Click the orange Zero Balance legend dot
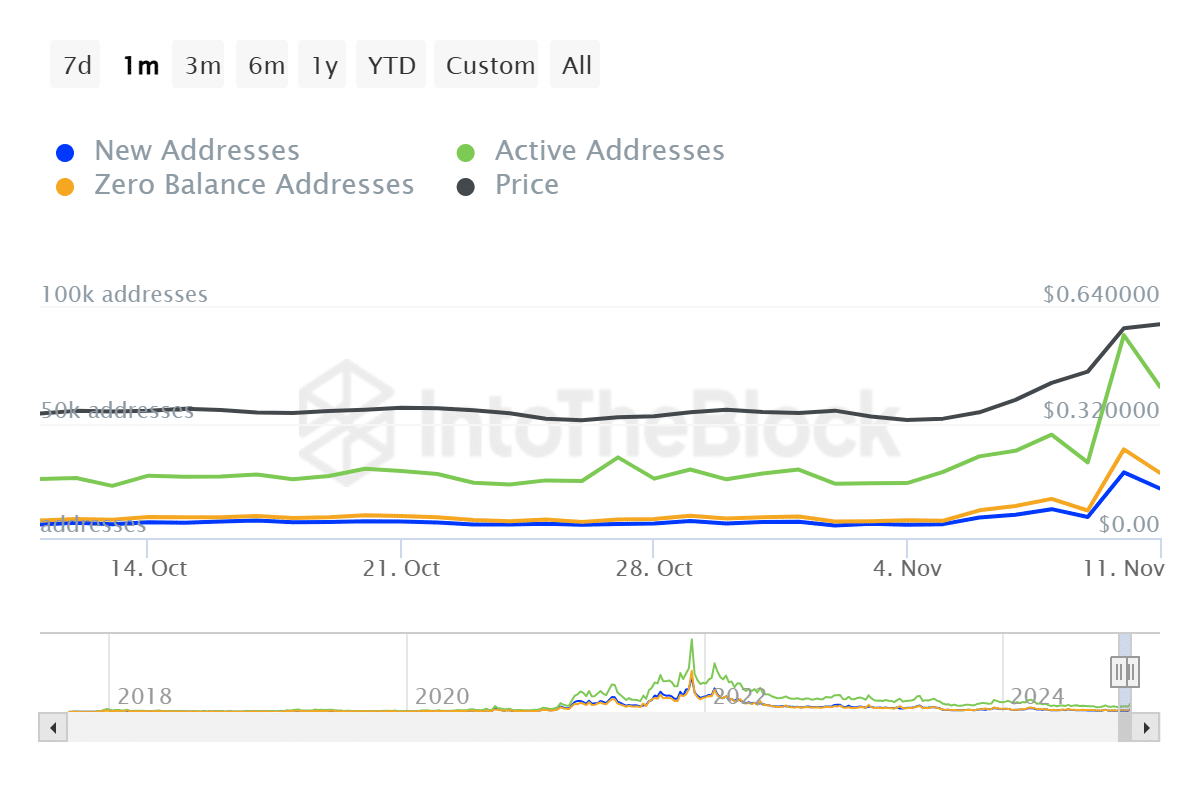This screenshot has height=800, width=1200. [x=65, y=187]
